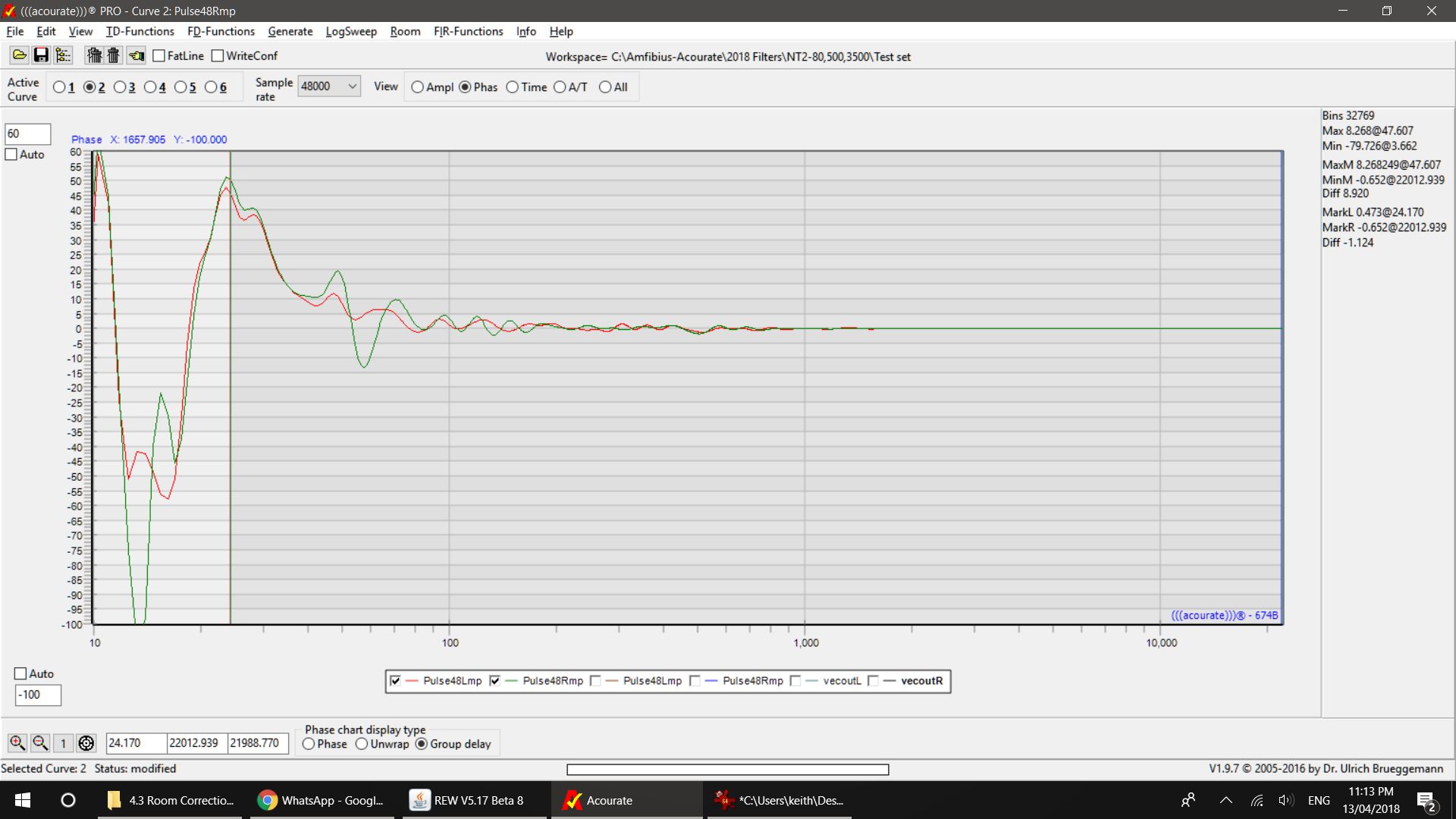This screenshot has height=819, width=1456.
Task: Click the target crosshair icon
Action: pos(86,743)
